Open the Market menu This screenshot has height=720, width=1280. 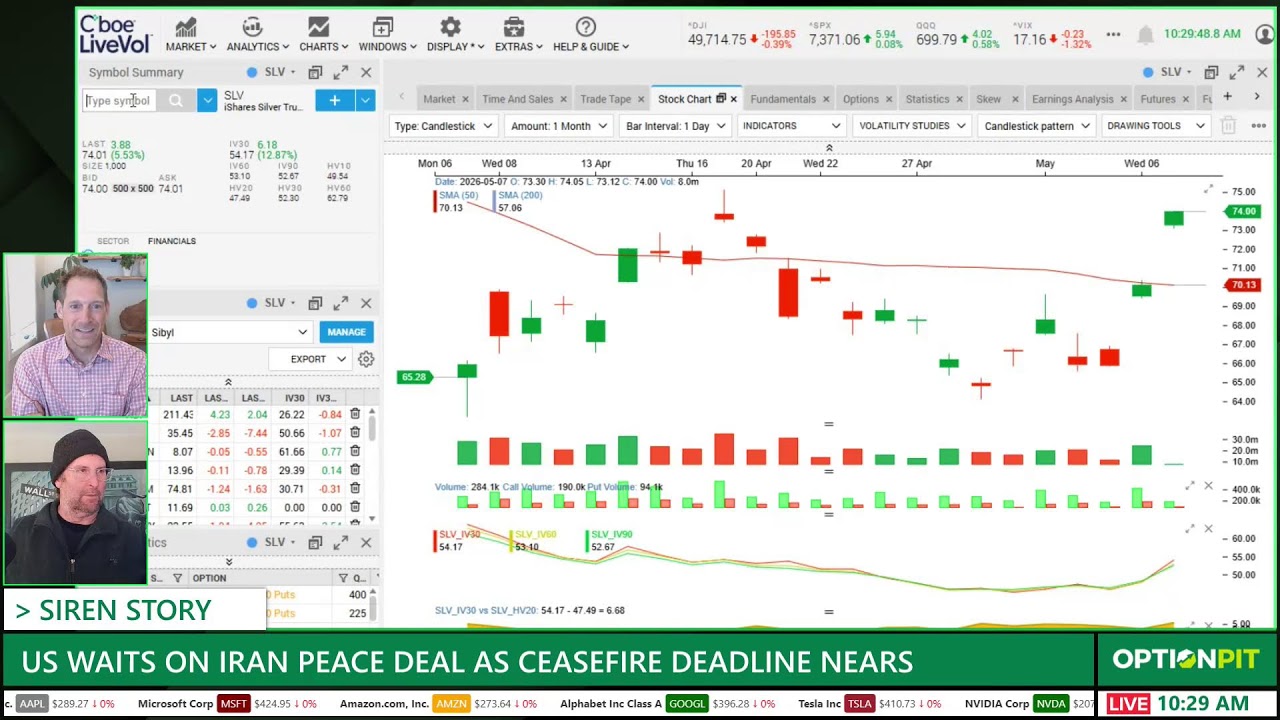pyautogui.click(x=190, y=35)
